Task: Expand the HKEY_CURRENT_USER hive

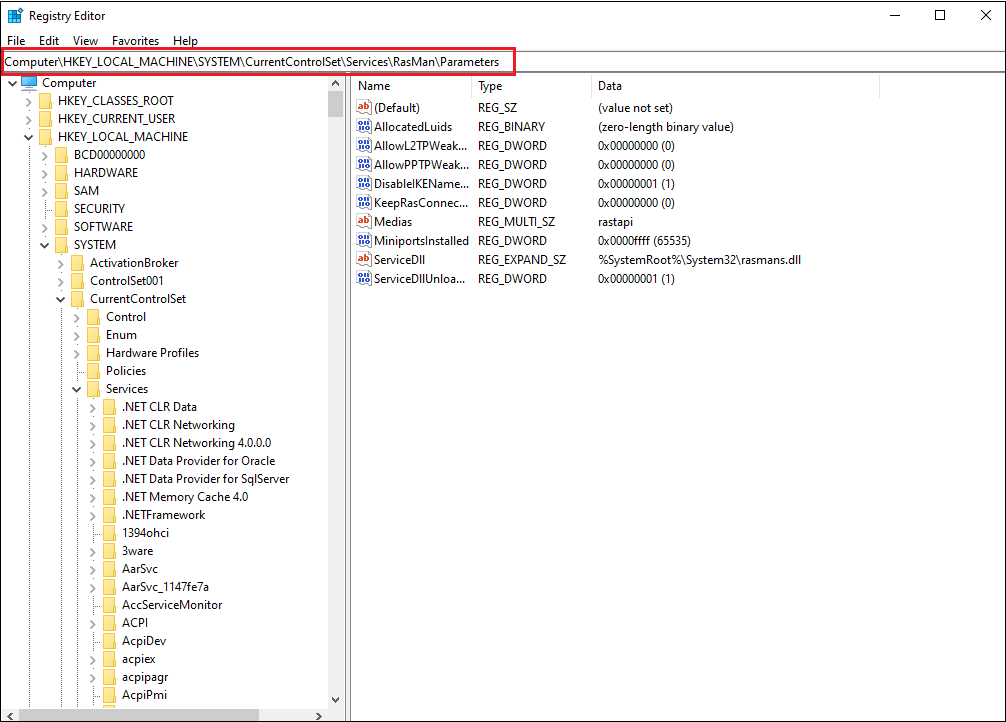Action: click(x=28, y=119)
